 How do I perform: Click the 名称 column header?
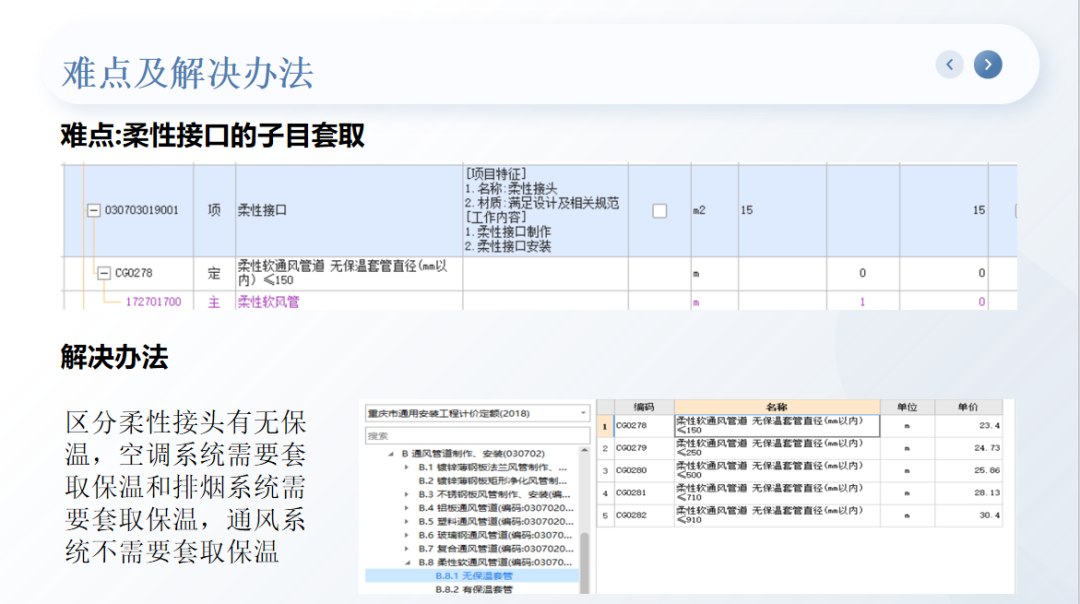(776, 407)
